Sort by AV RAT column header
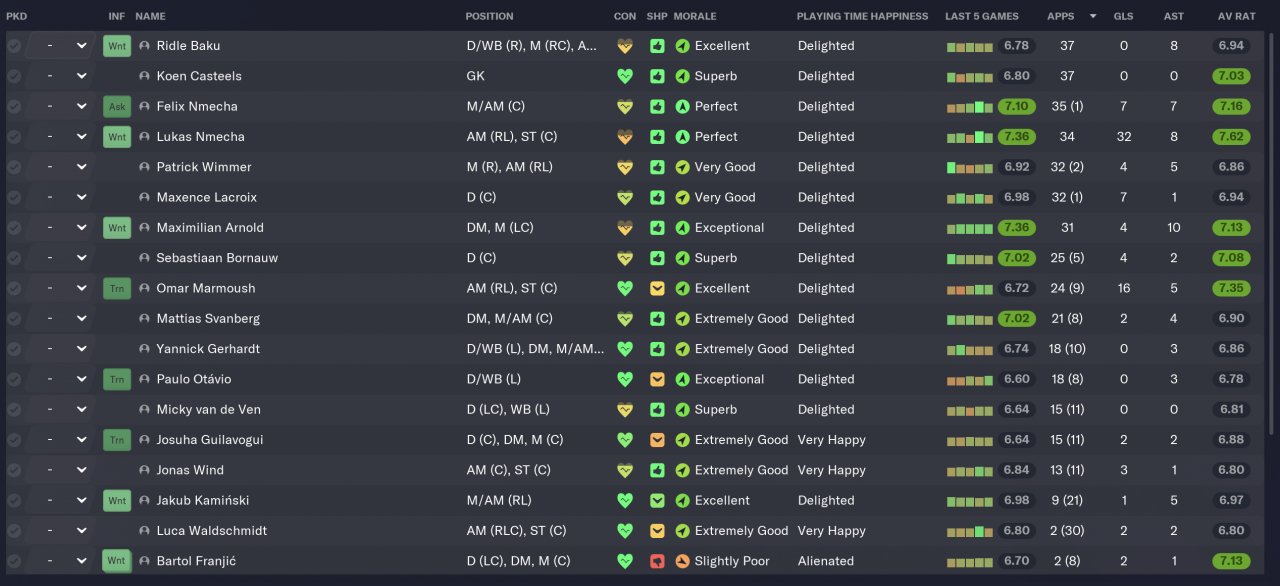This screenshot has width=1280, height=586. click(1236, 16)
